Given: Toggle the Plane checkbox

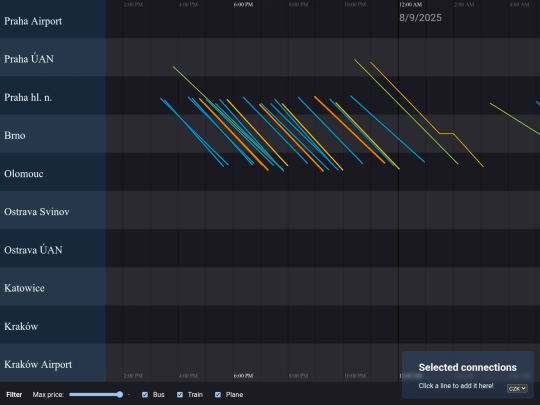Looking at the screenshot, I should point(218,395).
